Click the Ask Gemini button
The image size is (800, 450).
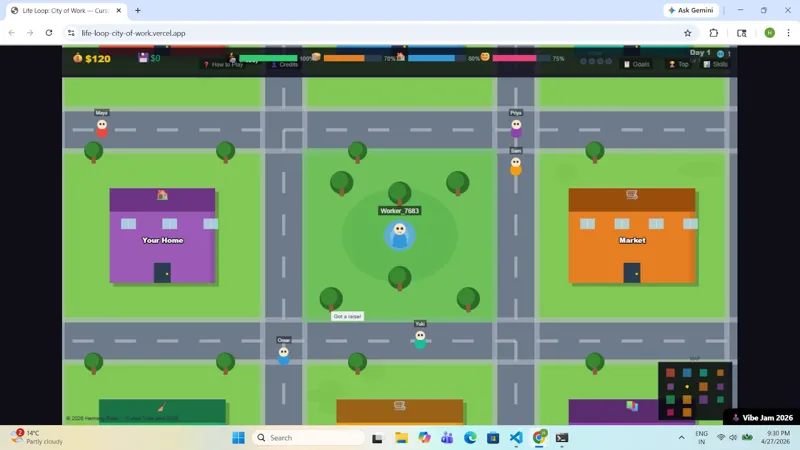pyautogui.click(x=691, y=10)
